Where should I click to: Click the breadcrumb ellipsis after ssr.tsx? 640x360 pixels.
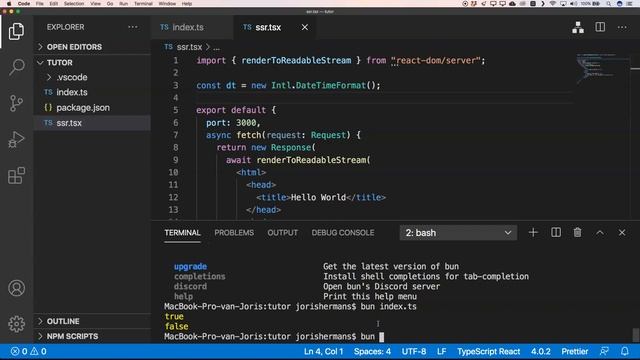217,47
